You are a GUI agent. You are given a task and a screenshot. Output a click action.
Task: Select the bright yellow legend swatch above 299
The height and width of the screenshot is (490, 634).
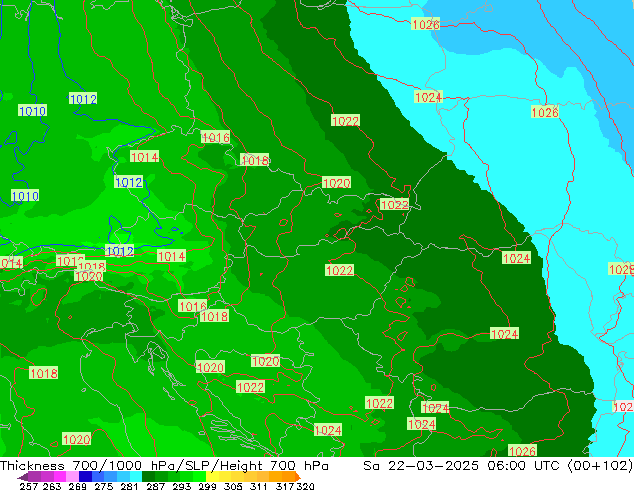(x=212, y=476)
